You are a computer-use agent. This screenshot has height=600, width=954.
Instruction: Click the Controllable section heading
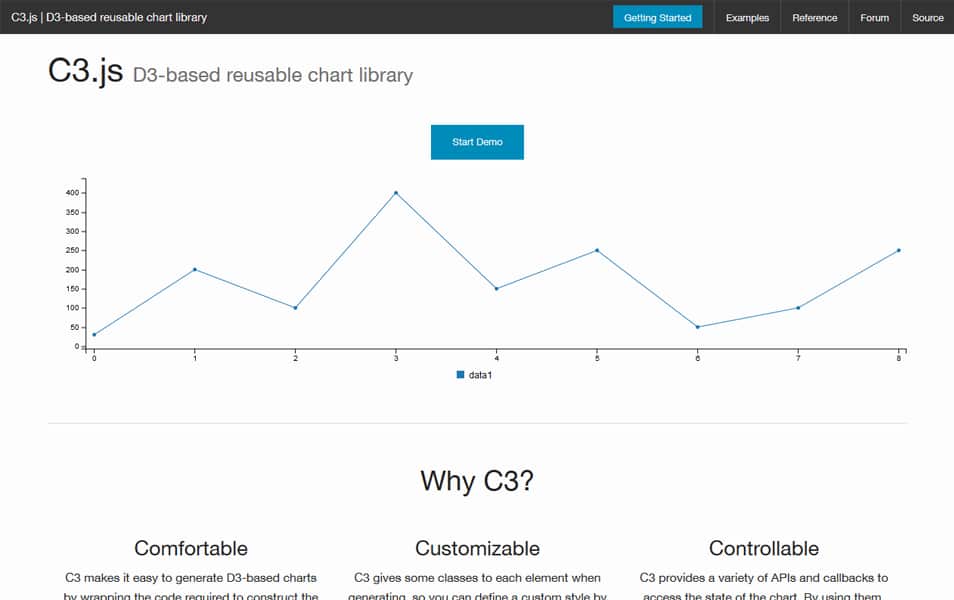pyautogui.click(x=763, y=548)
